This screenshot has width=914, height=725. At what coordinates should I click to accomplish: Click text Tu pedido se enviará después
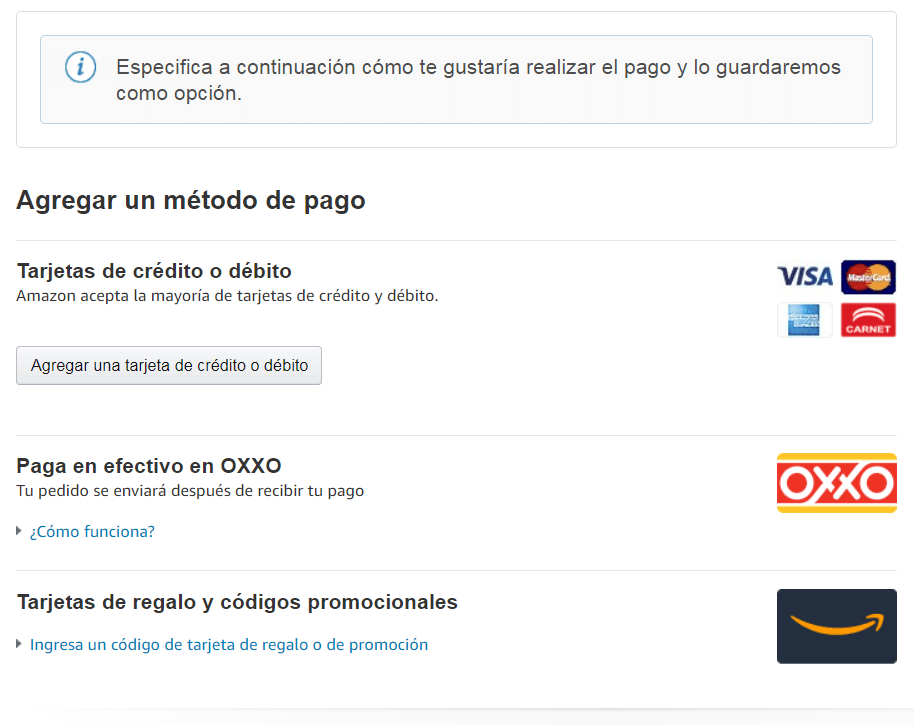(190, 491)
